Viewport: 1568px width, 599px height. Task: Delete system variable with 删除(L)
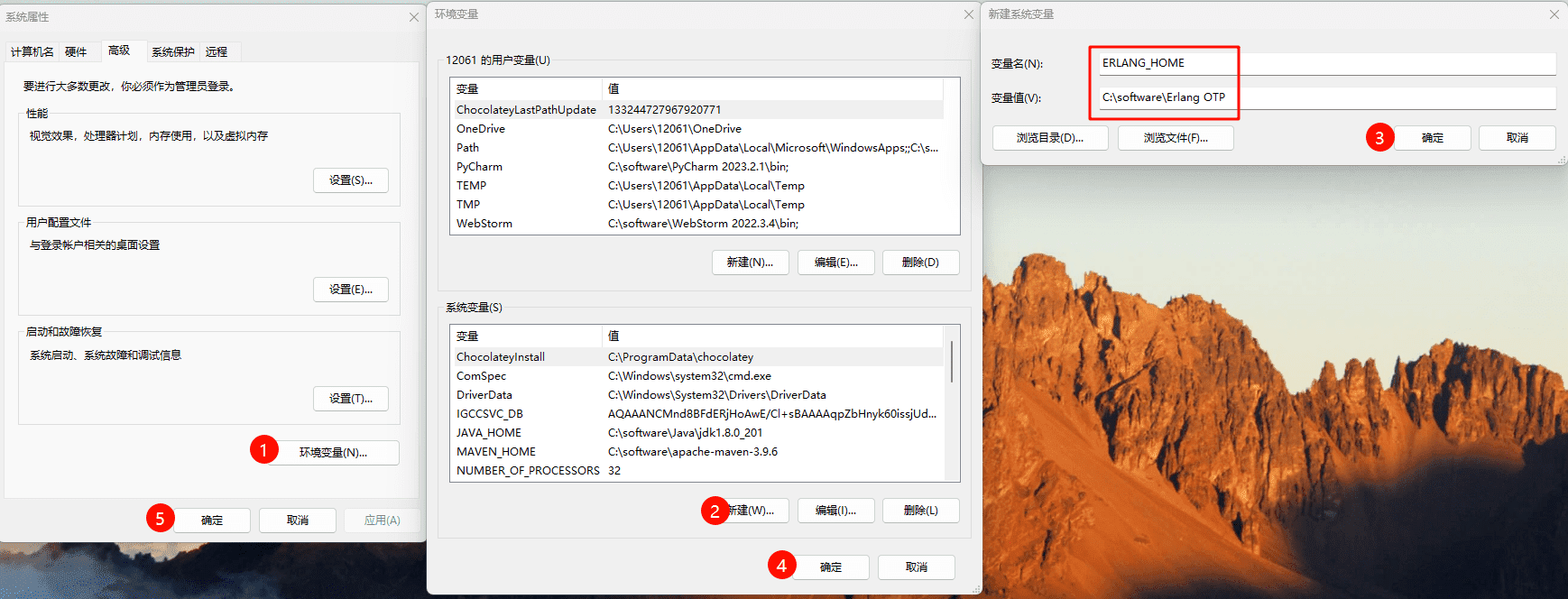920,511
